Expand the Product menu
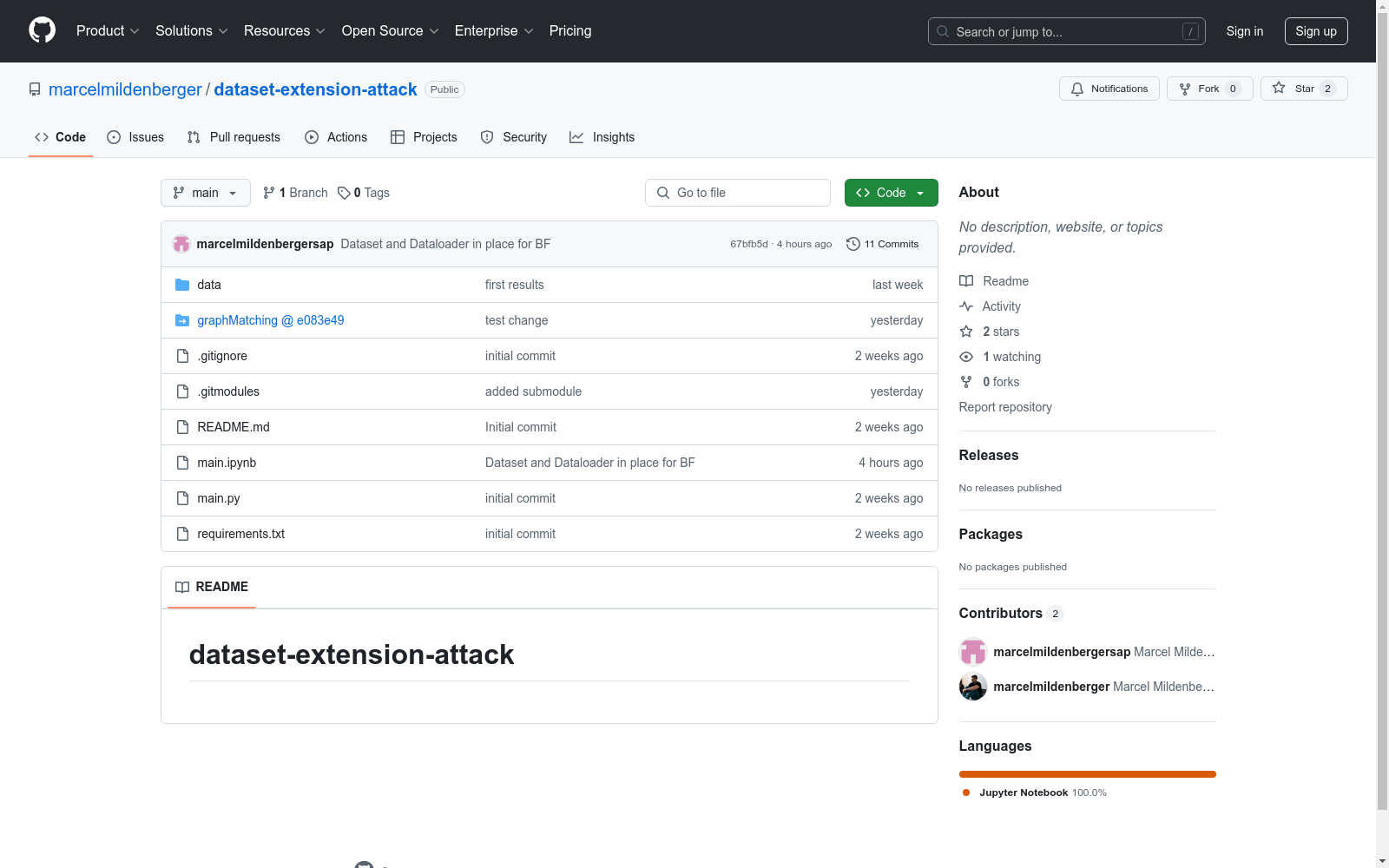This screenshot has width=1389, height=868. (108, 30)
